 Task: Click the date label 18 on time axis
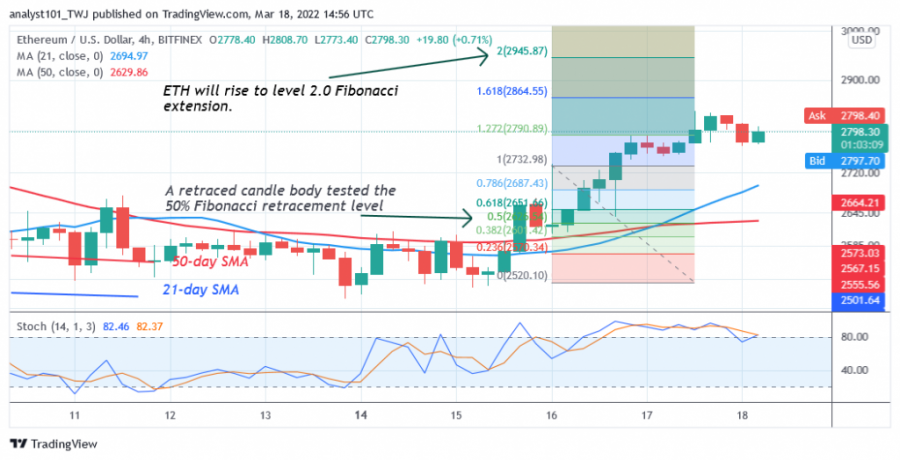coord(742,415)
